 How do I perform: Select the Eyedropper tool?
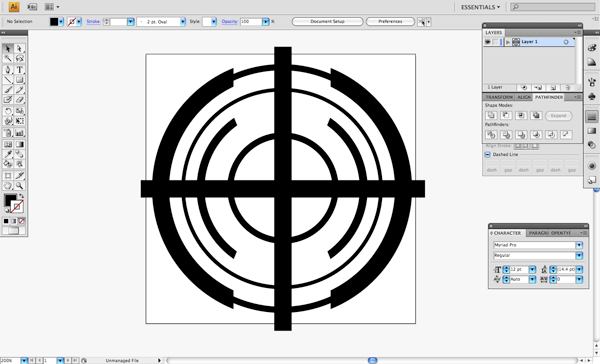click(x=8, y=154)
